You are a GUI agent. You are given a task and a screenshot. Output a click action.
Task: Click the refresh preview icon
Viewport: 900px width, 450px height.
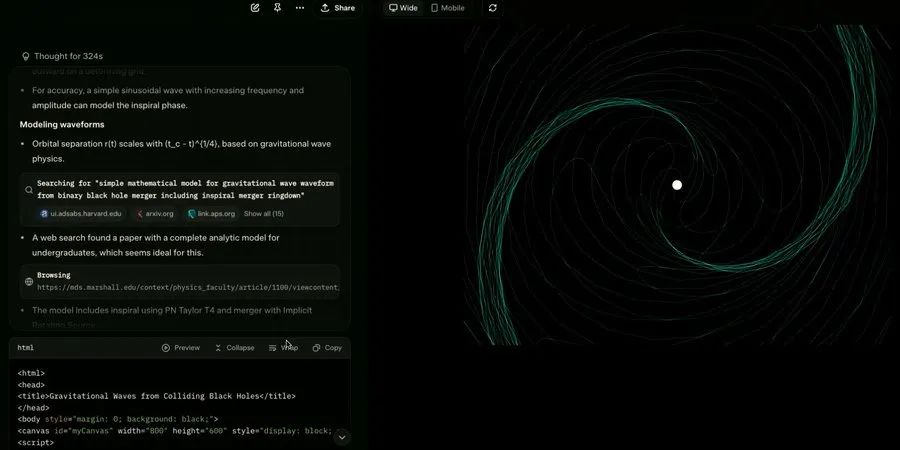(492, 8)
